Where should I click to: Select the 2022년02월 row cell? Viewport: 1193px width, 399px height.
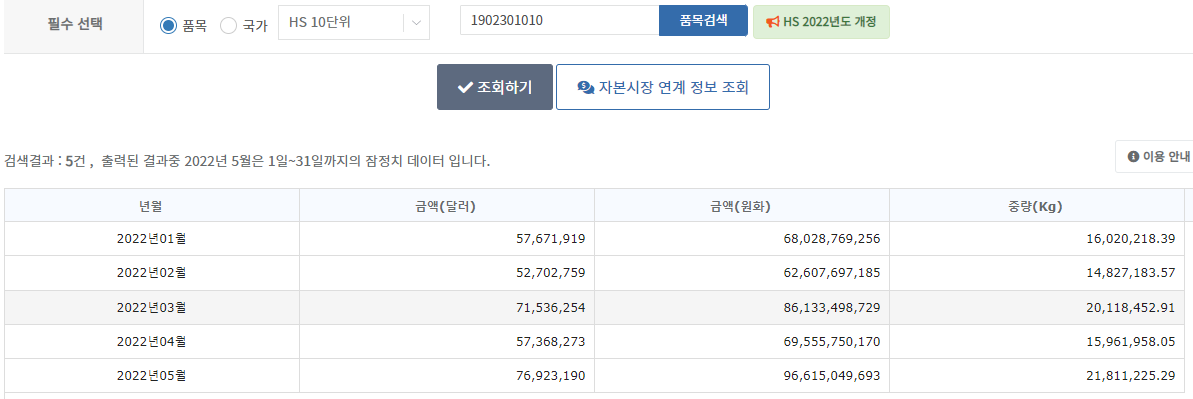click(151, 273)
